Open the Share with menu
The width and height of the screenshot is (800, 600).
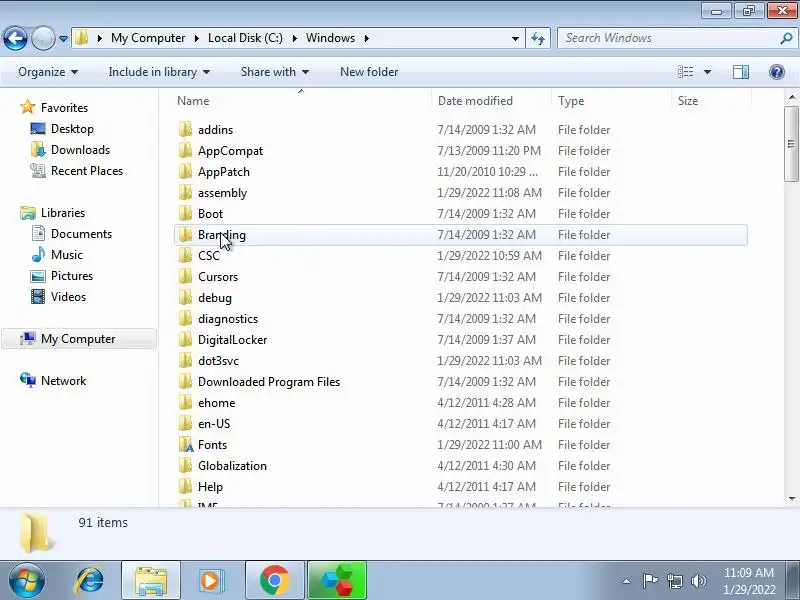tap(275, 72)
